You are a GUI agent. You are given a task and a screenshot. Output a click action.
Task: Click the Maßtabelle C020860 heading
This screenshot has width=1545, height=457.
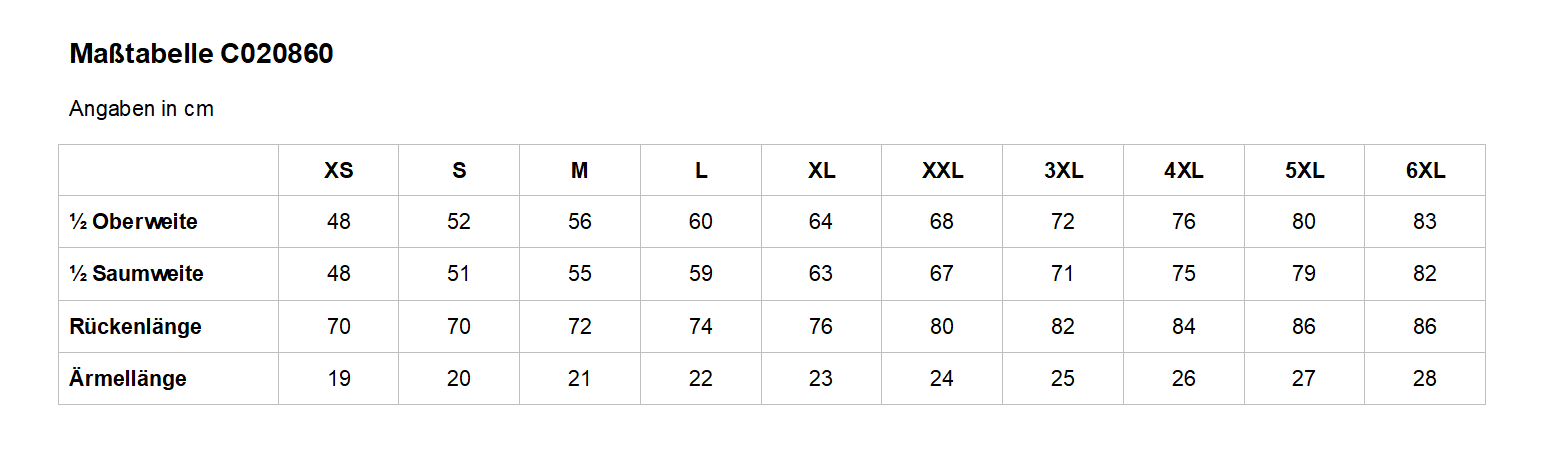click(201, 55)
